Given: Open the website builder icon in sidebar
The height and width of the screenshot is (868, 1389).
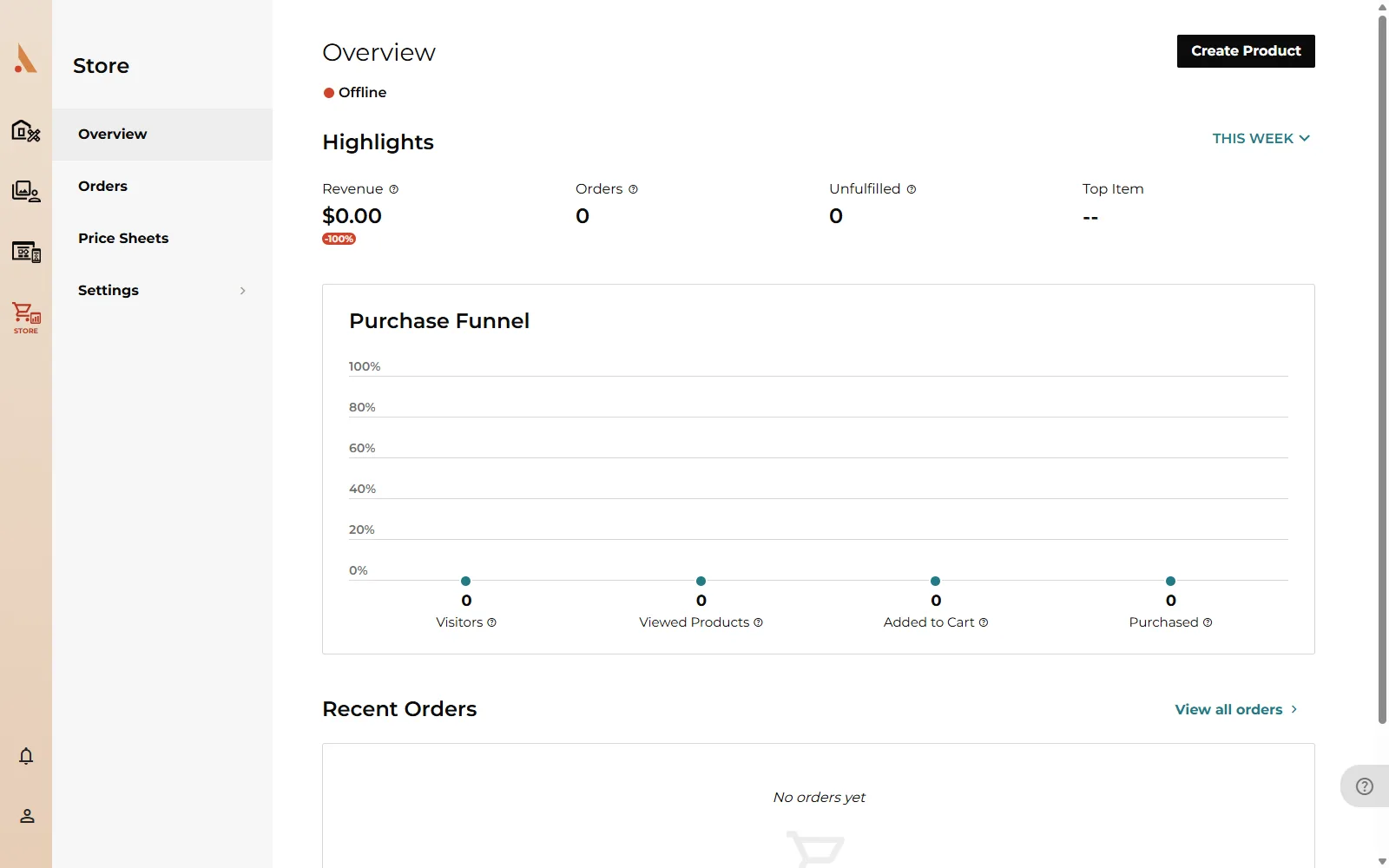Looking at the screenshot, I should 26,131.
